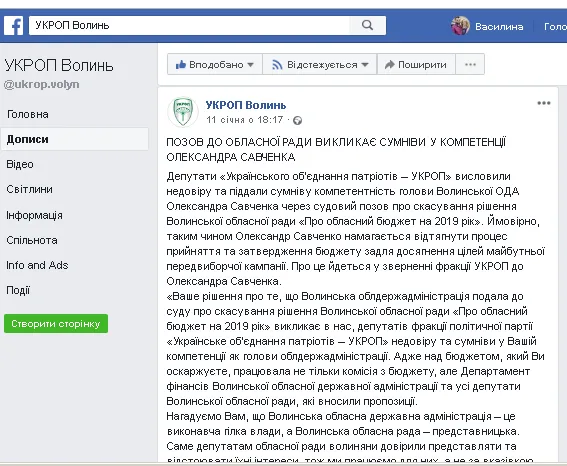The height and width of the screenshot is (466, 567).
Task: Open the УКРОП Волинь post author link
Action: click(246, 105)
